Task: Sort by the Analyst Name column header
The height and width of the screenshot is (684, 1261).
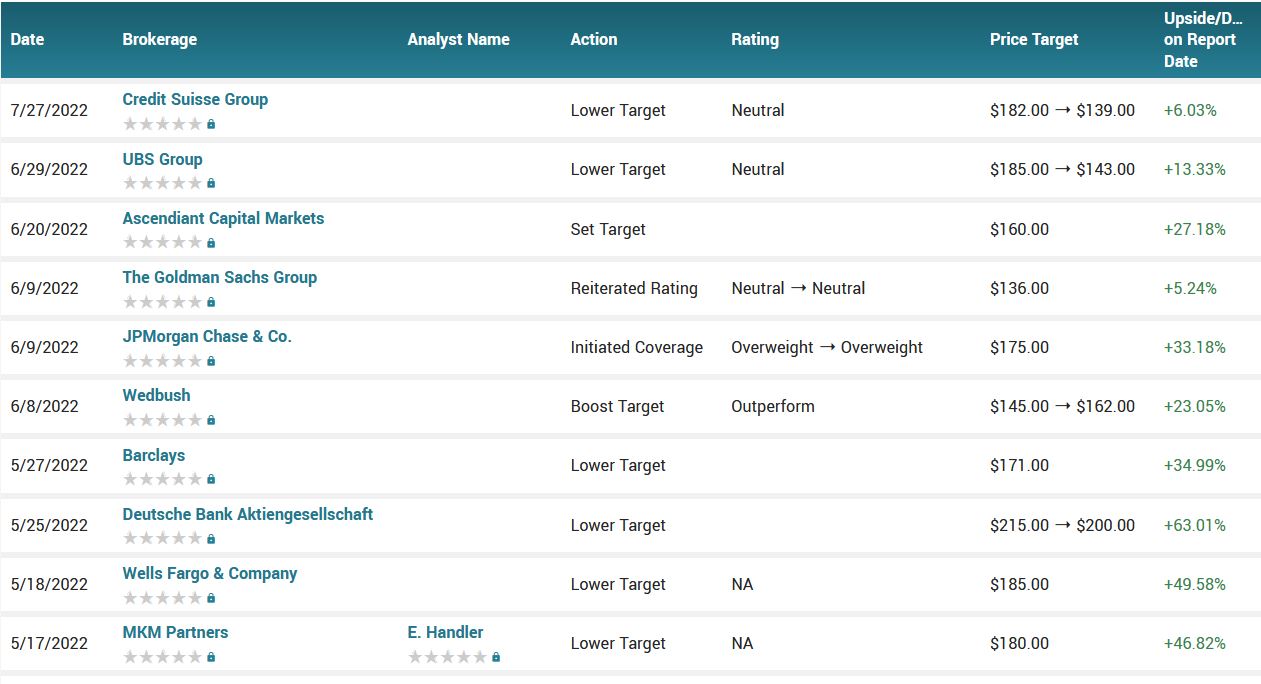Action: click(459, 40)
